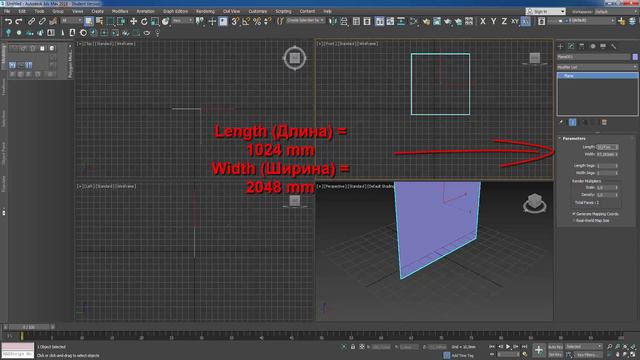Open the Create Selection Set dropdown
Image resolution: width=640 pixels, height=360 pixels.
tap(305, 20)
